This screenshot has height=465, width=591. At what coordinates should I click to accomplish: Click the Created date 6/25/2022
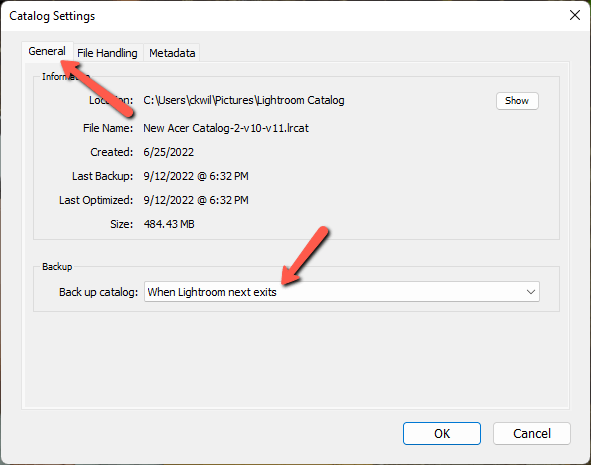[x=168, y=152]
